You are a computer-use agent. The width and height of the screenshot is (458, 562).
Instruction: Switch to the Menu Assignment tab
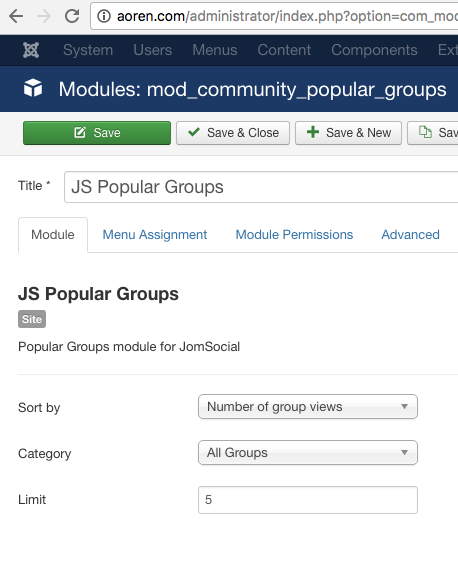point(155,235)
